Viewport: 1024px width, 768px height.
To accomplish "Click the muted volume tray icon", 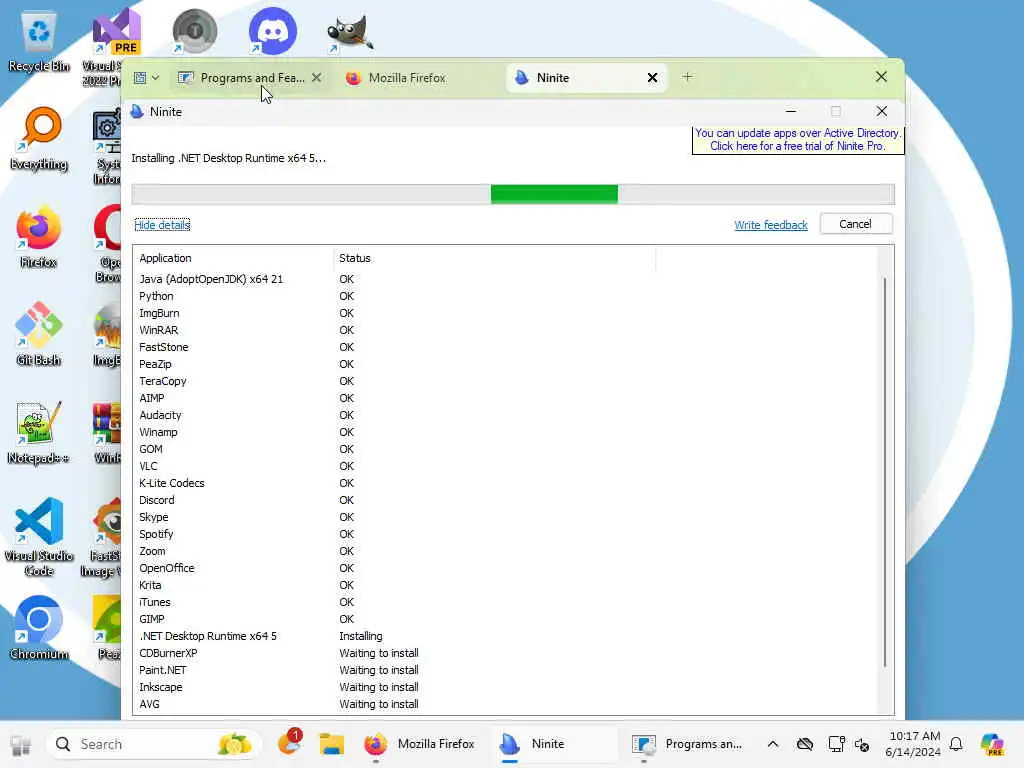I will tap(862, 744).
